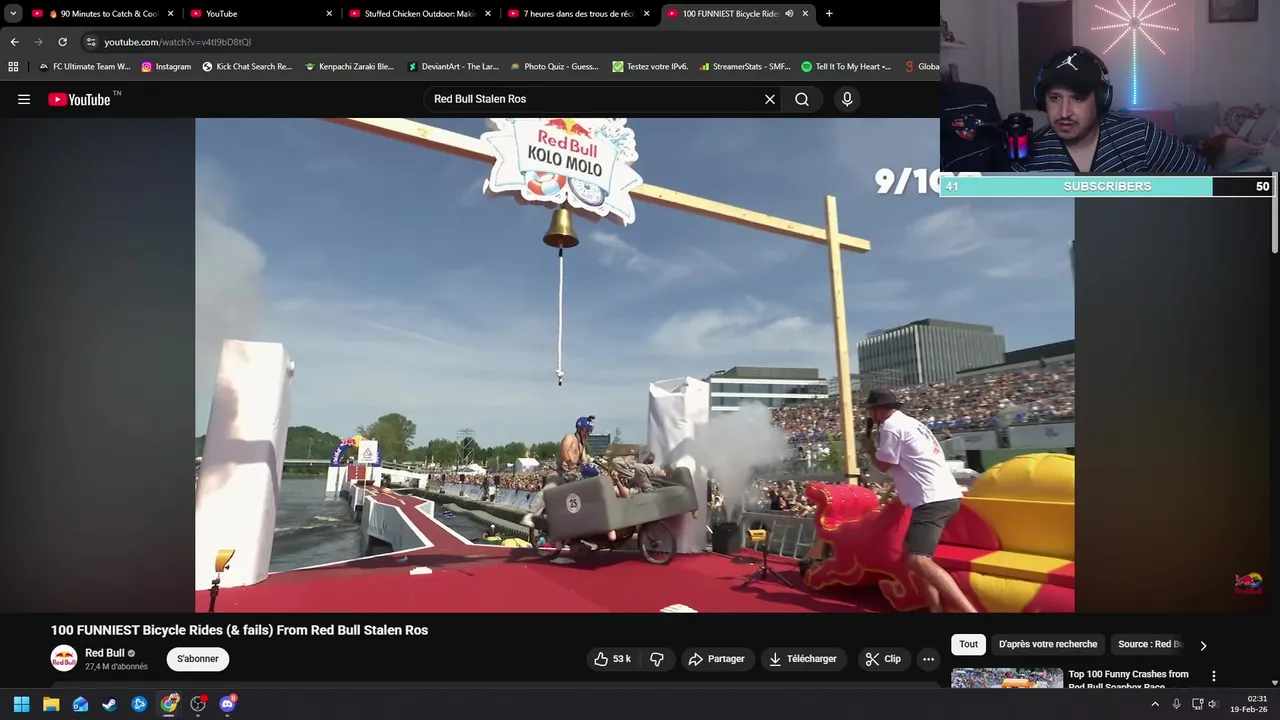Switch to Chrome on the taskbar
The height and width of the screenshot is (720, 1280).
pos(169,704)
